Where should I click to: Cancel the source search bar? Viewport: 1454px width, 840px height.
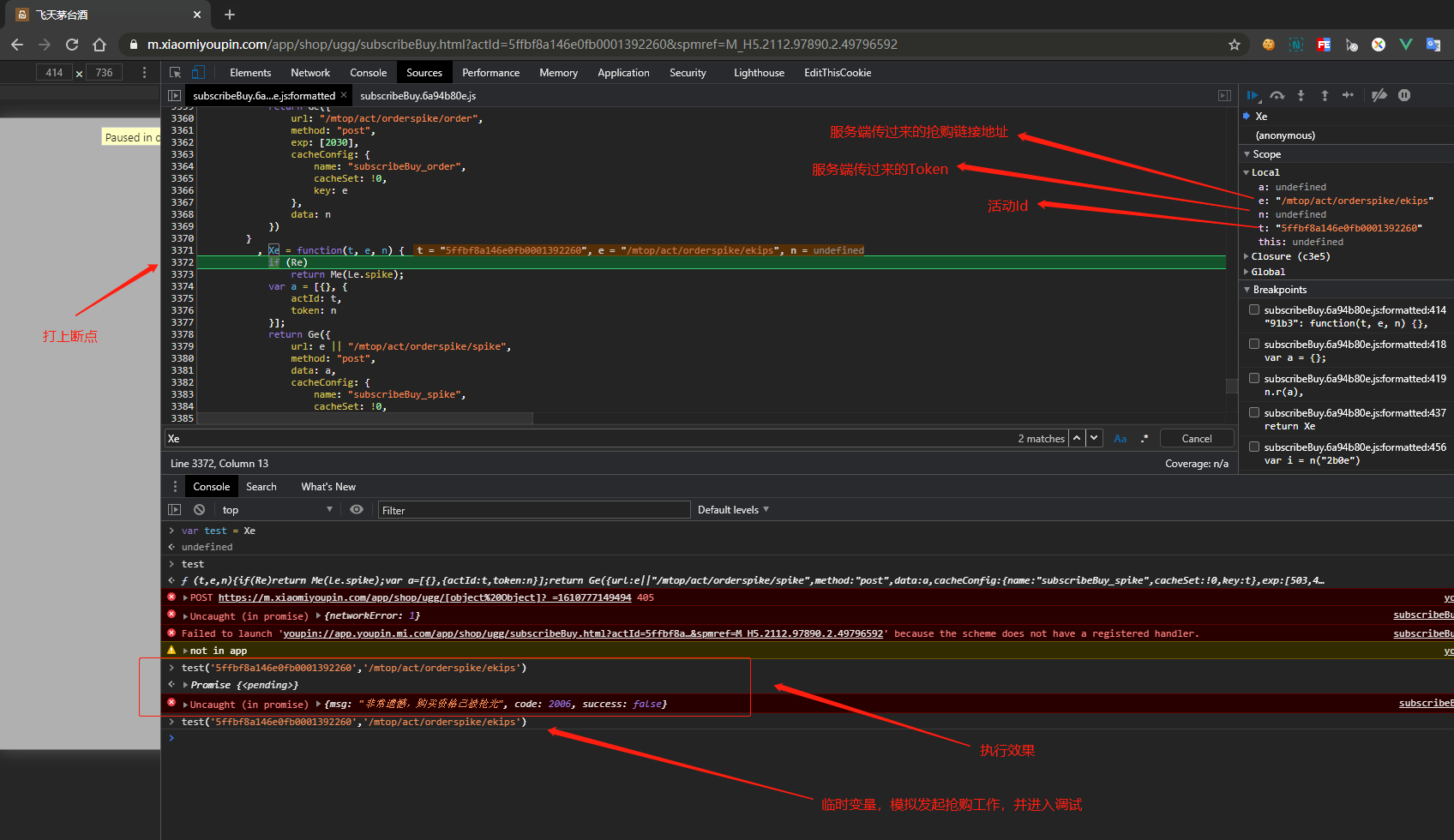(1196, 439)
